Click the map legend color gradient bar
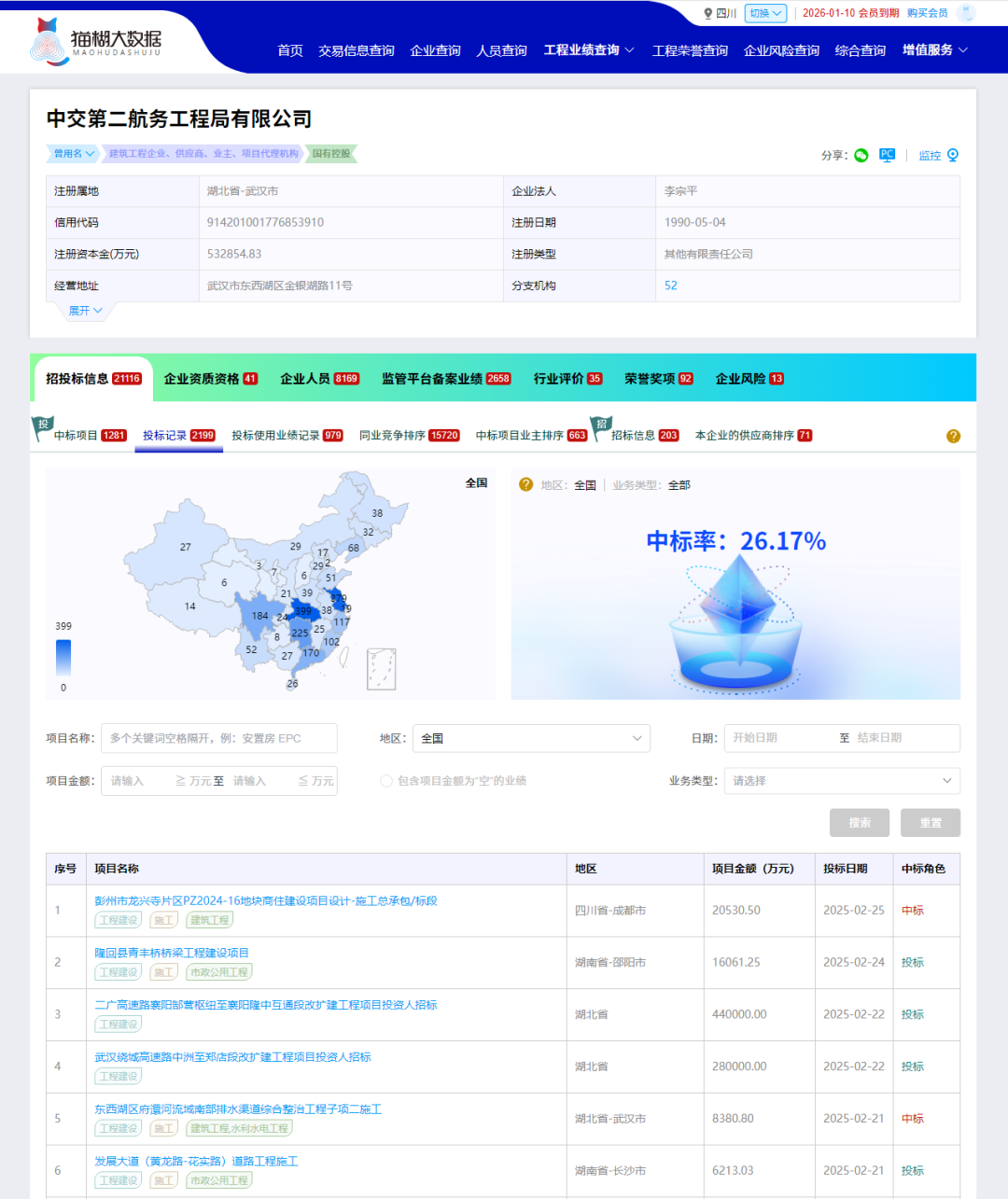This screenshot has height=1199, width=1008. (x=63, y=657)
